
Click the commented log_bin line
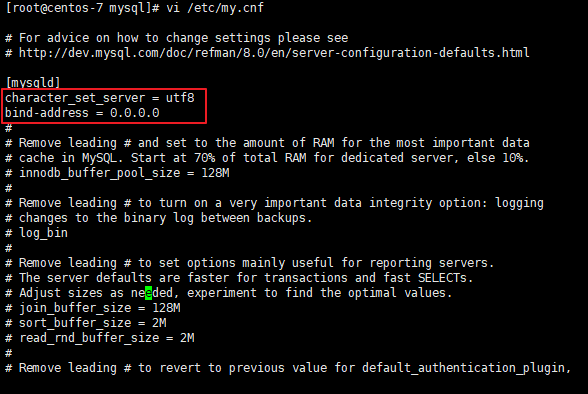click(36, 233)
